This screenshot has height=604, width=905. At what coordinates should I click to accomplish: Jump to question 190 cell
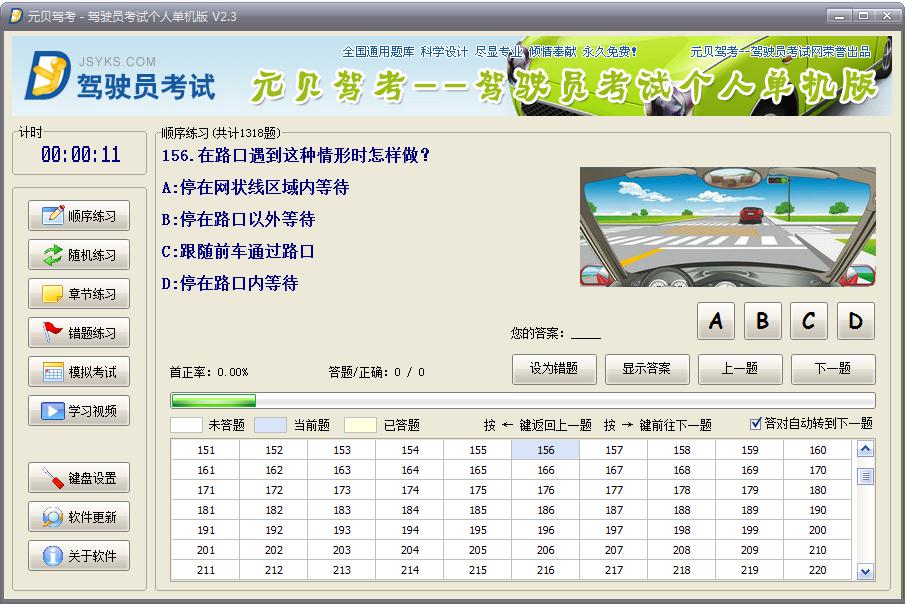point(817,510)
